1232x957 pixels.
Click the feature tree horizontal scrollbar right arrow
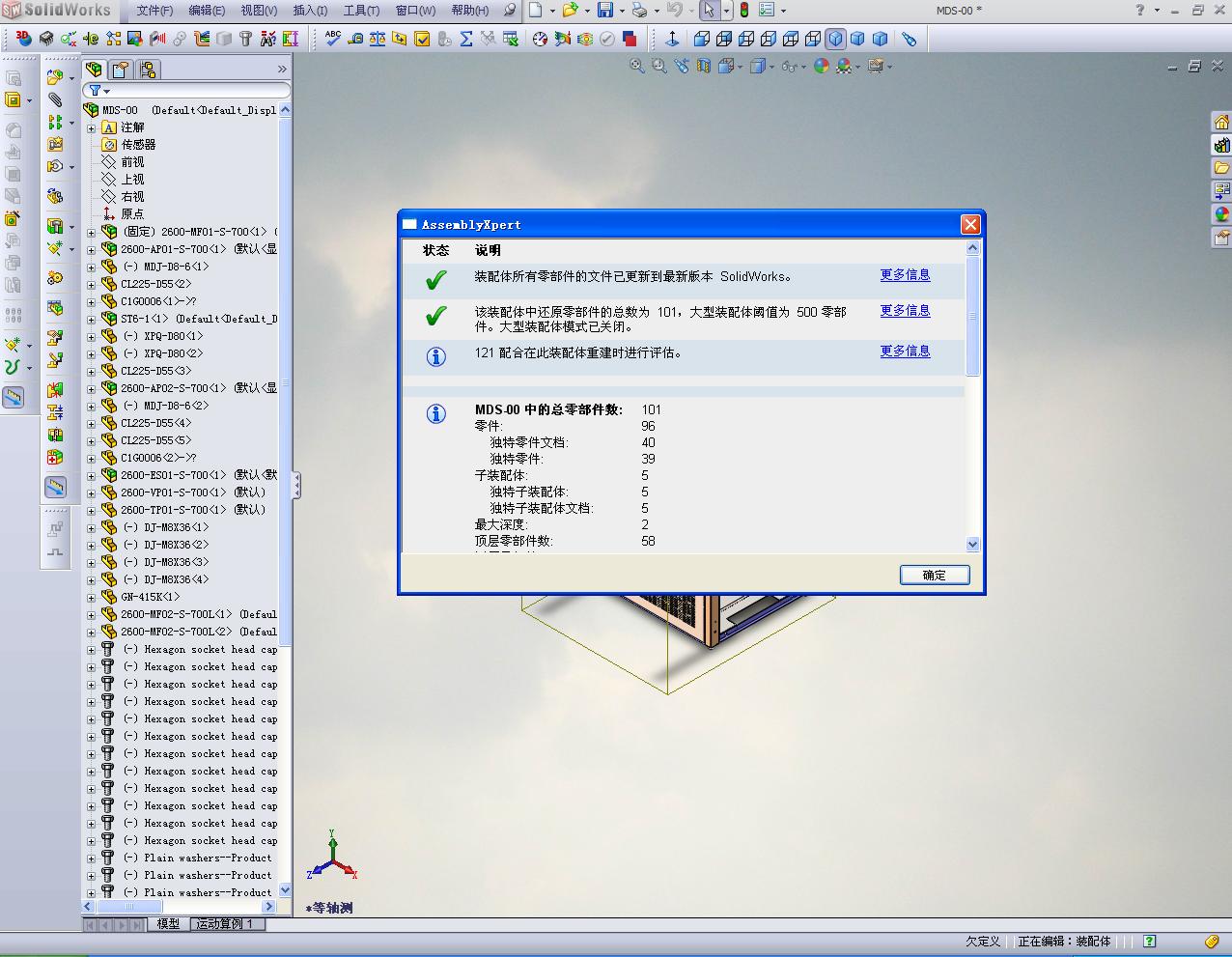click(269, 907)
